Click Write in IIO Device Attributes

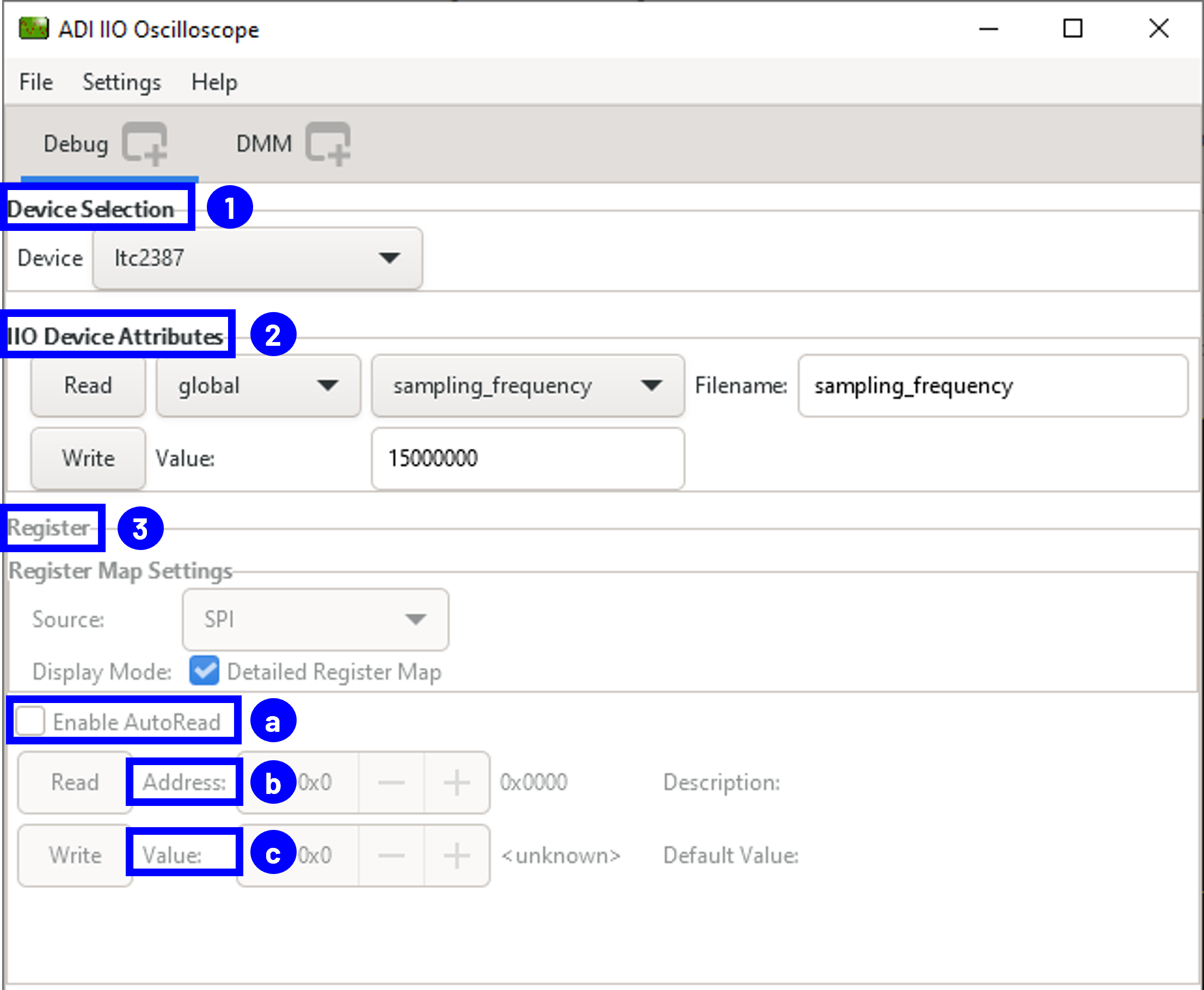click(88, 459)
